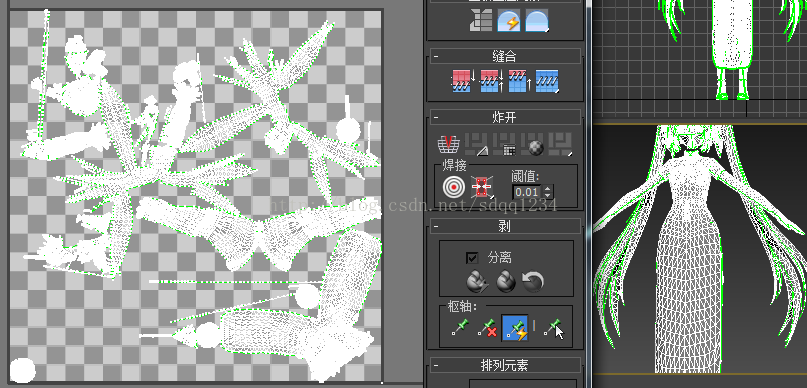Click the Stitch to Source icon, third in 缝合
Screen dimensions: 807x388
[519, 81]
